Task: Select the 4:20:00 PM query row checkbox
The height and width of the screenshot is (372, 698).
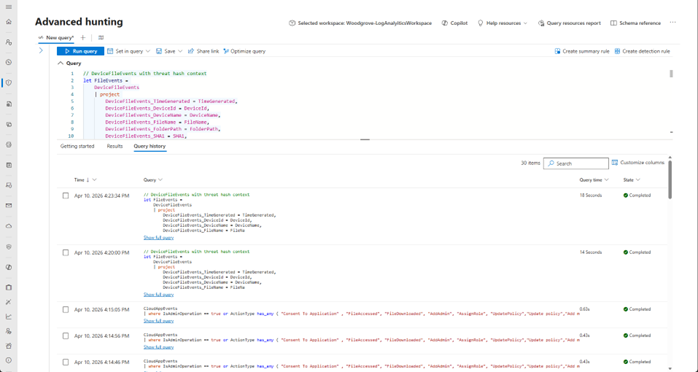Action: (x=65, y=252)
